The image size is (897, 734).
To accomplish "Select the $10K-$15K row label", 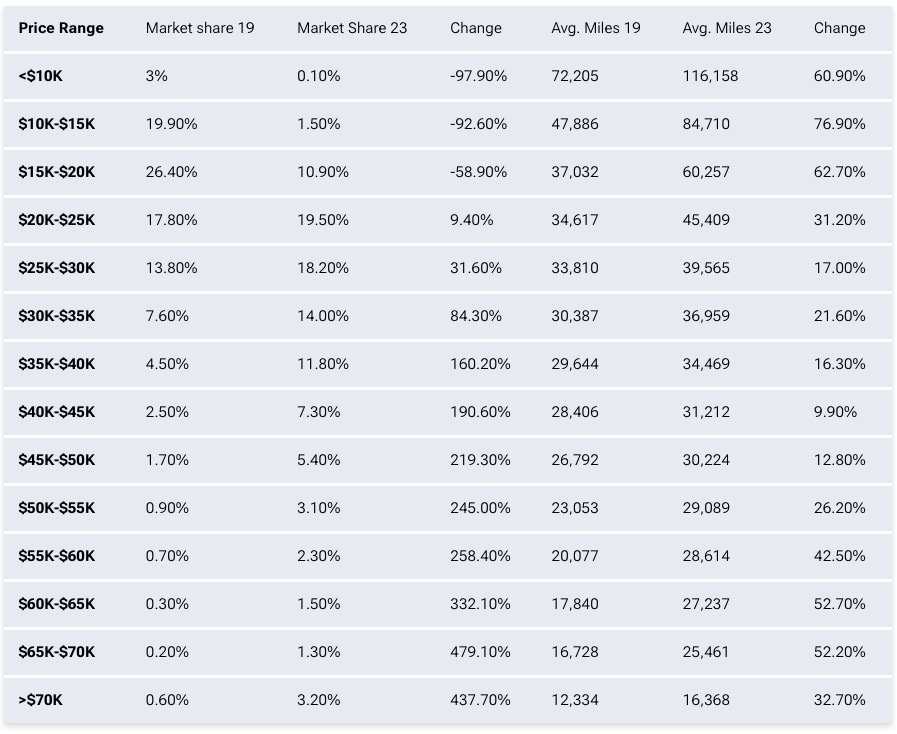I will tap(57, 124).
